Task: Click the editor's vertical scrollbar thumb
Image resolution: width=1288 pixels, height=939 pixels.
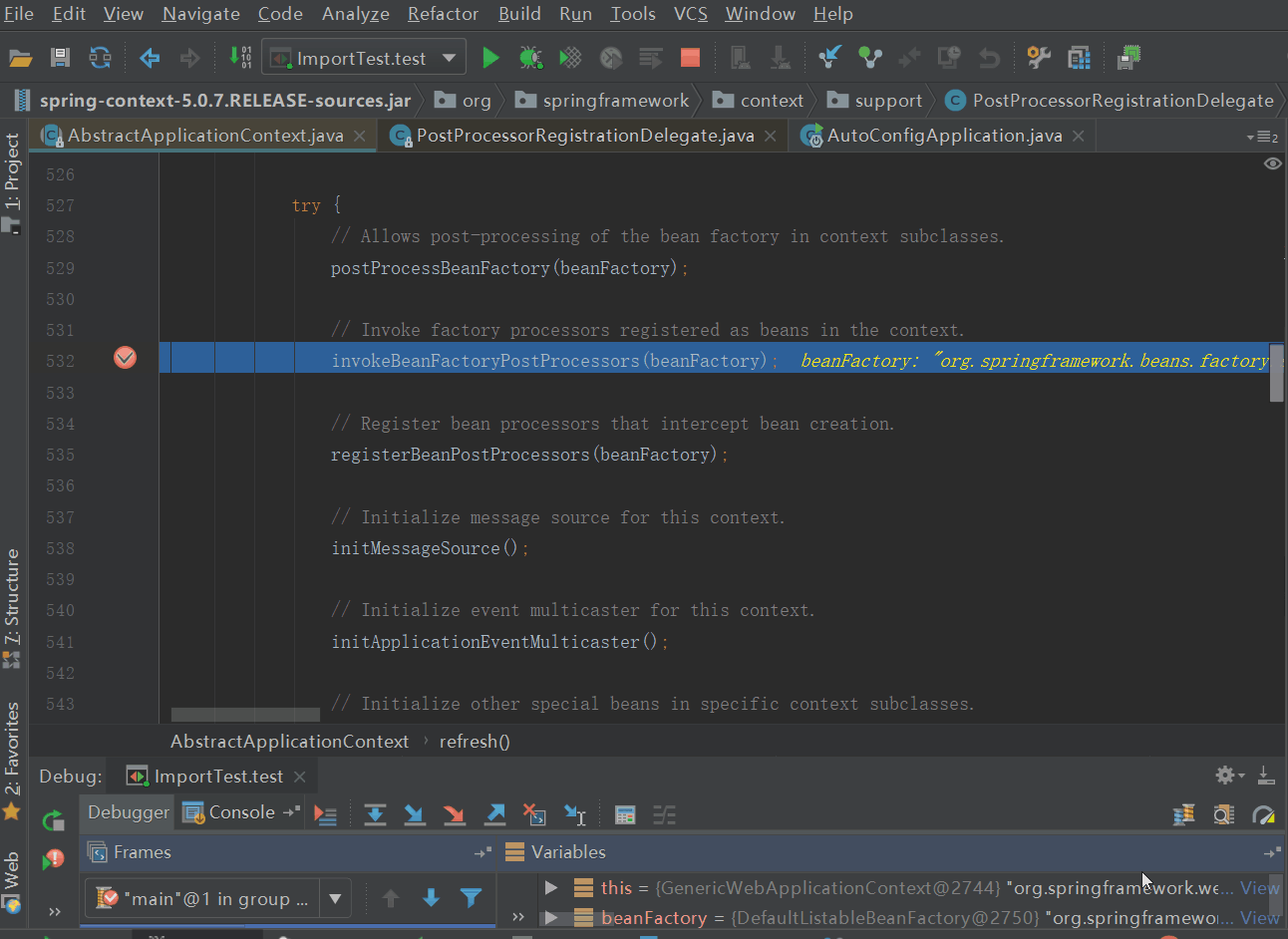Action: click(x=1276, y=373)
